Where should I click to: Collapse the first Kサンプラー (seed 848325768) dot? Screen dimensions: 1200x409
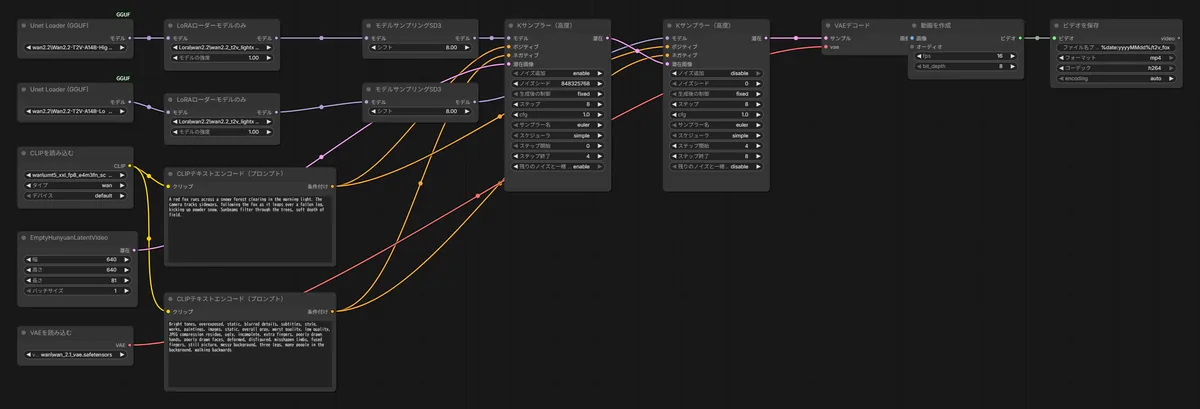tap(512, 26)
